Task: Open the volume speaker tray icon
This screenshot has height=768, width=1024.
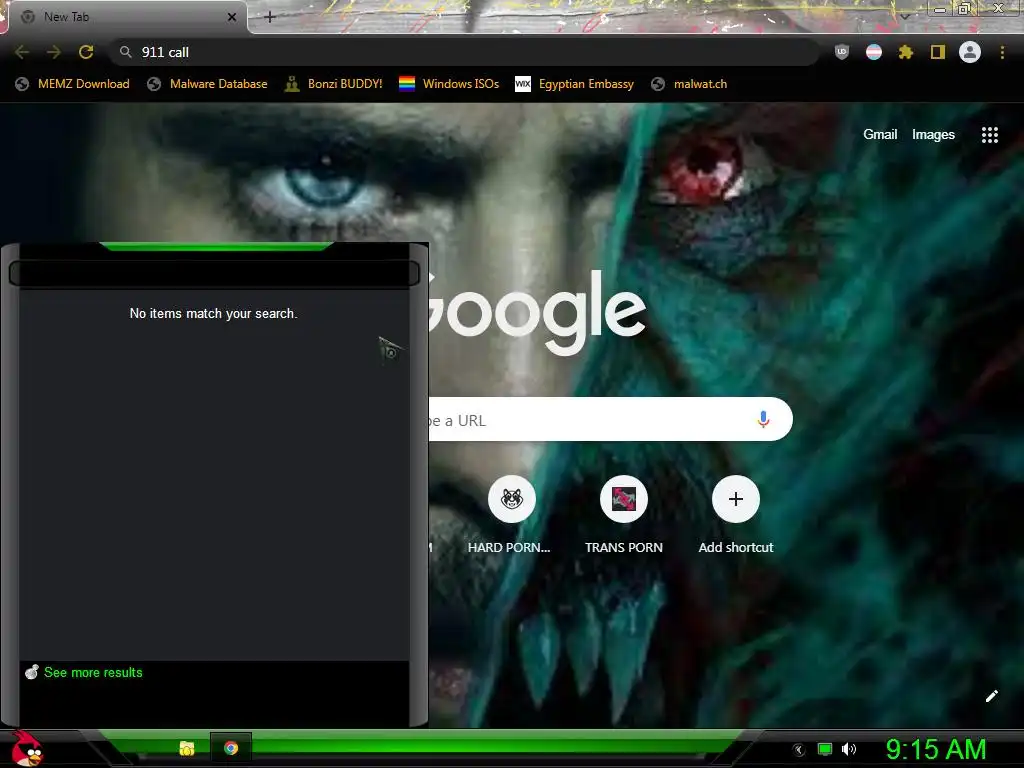Action: click(x=848, y=749)
